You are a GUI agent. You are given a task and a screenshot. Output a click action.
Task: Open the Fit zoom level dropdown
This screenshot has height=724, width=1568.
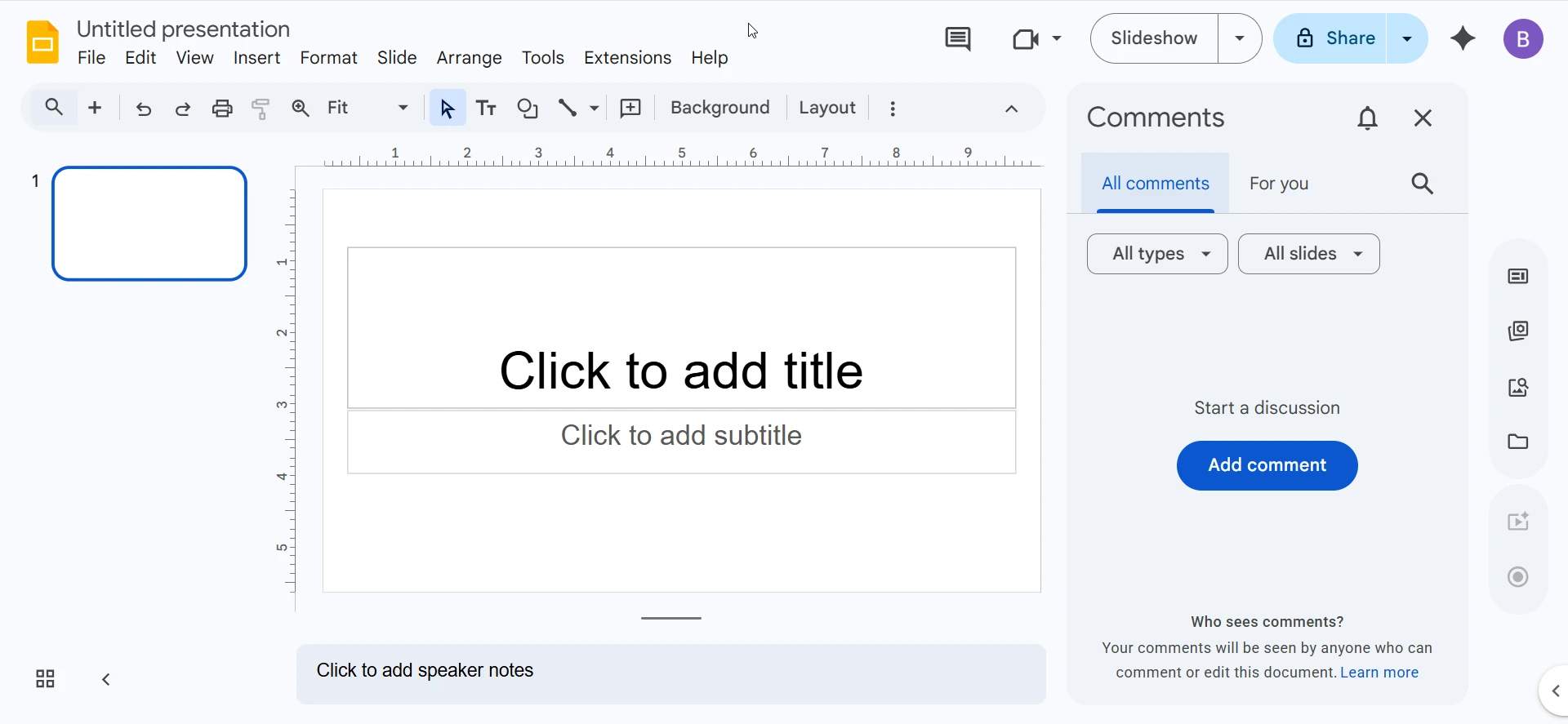[367, 108]
